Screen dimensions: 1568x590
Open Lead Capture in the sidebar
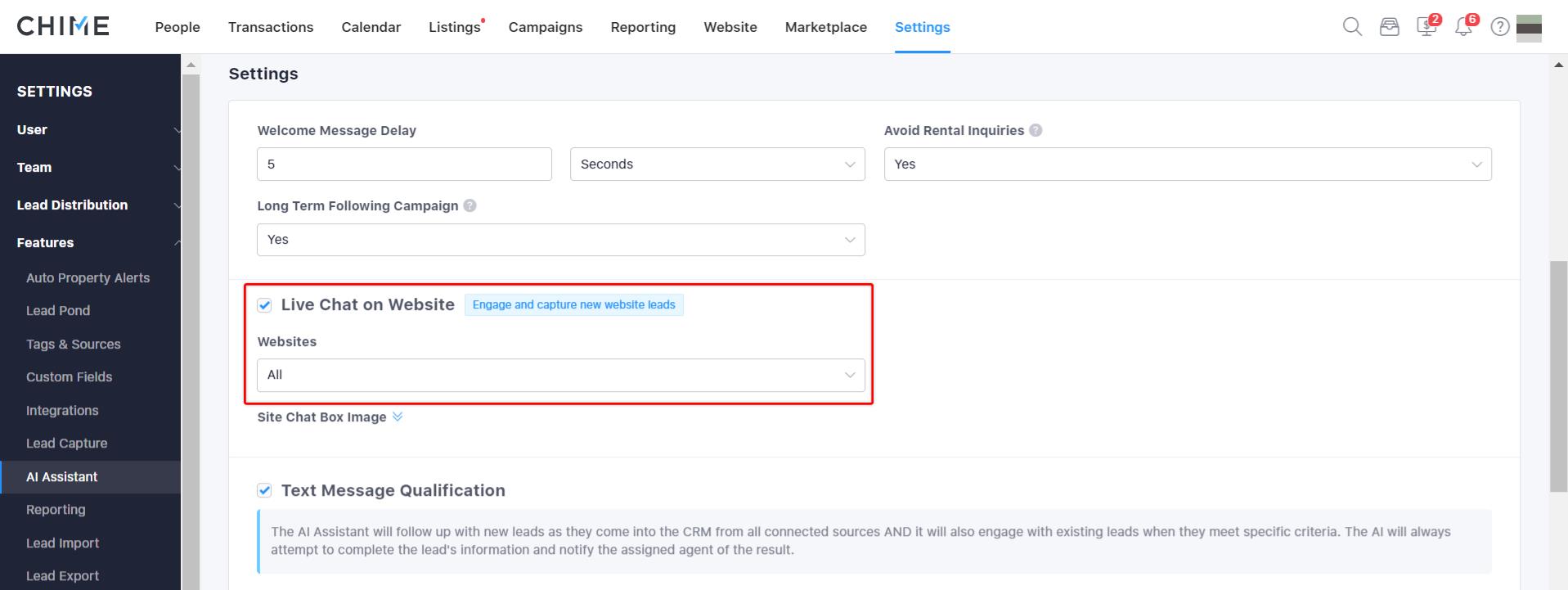click(x=67, y=444)
